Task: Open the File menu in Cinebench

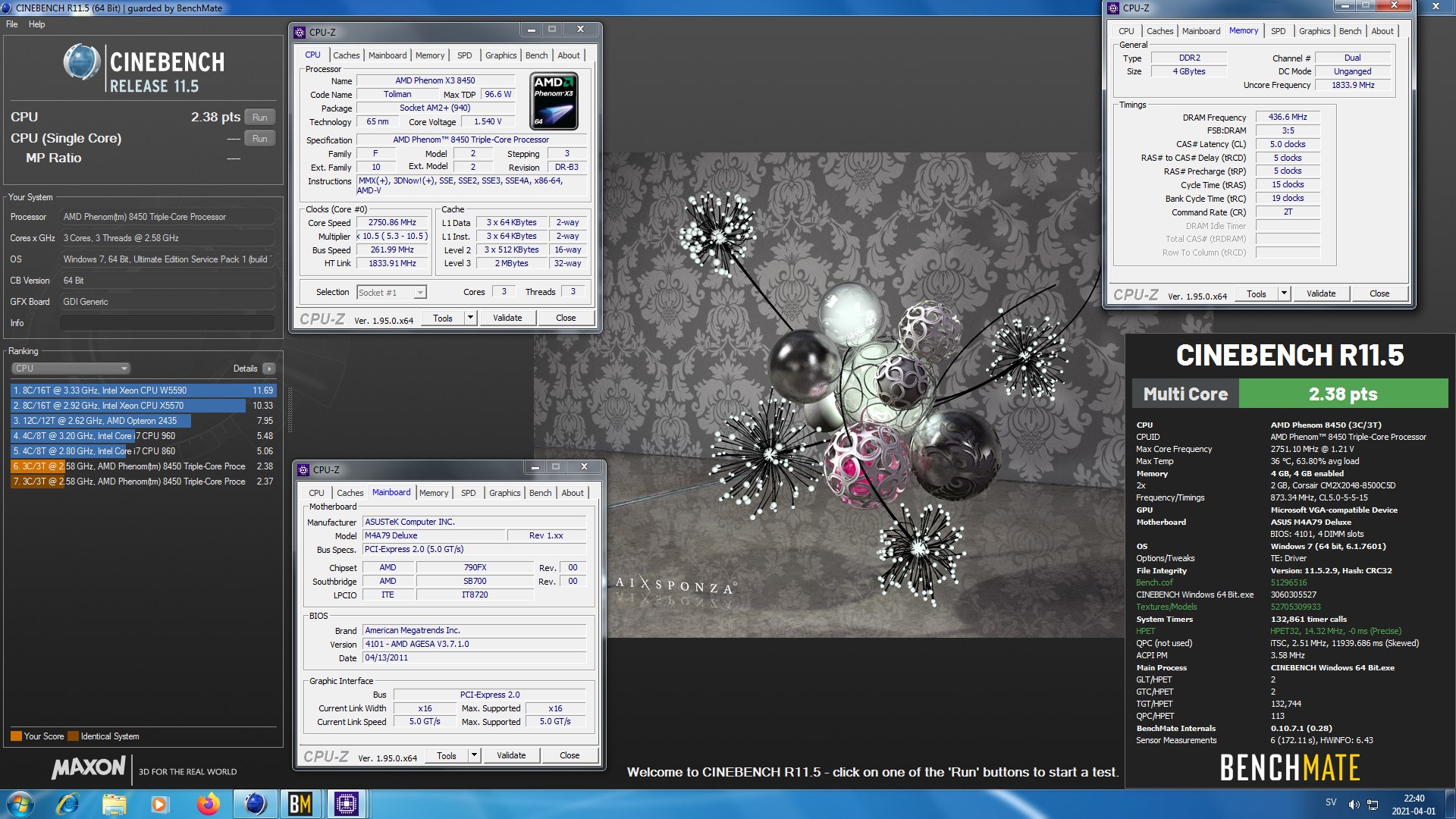Action: click(x=12, y=24)
